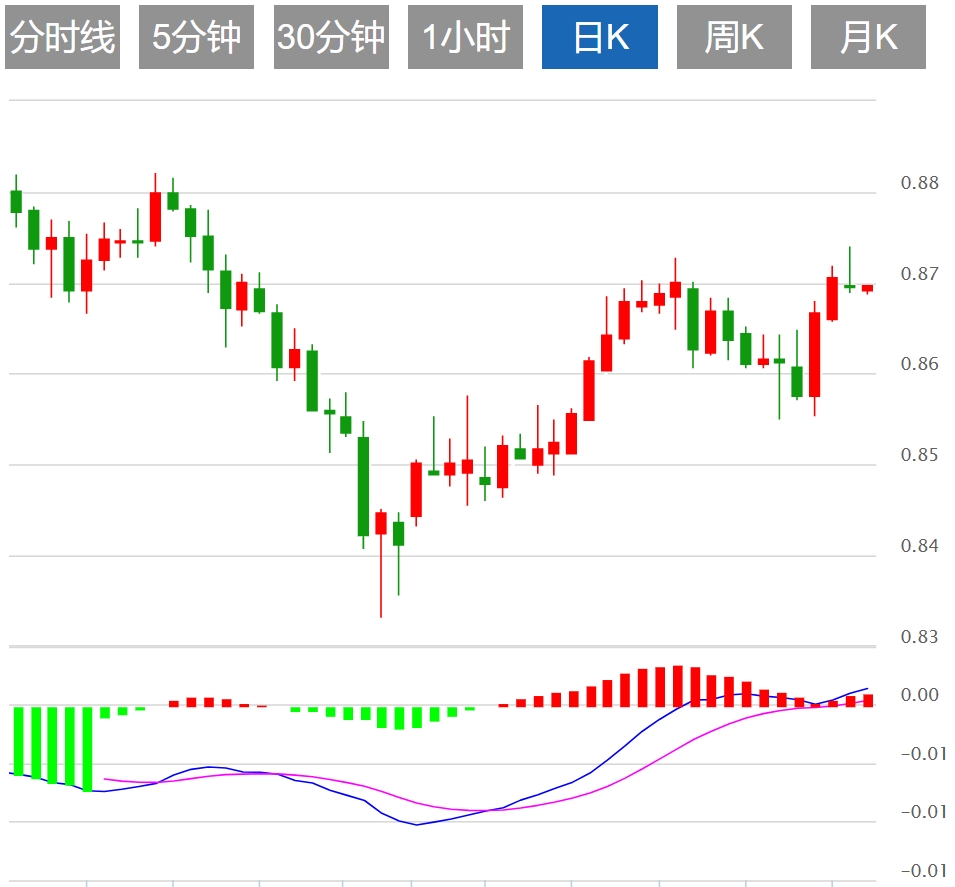This screenshot has width=955, height=887.
Task: Open the 30分钟 interval tab
Action: [331, 37]
